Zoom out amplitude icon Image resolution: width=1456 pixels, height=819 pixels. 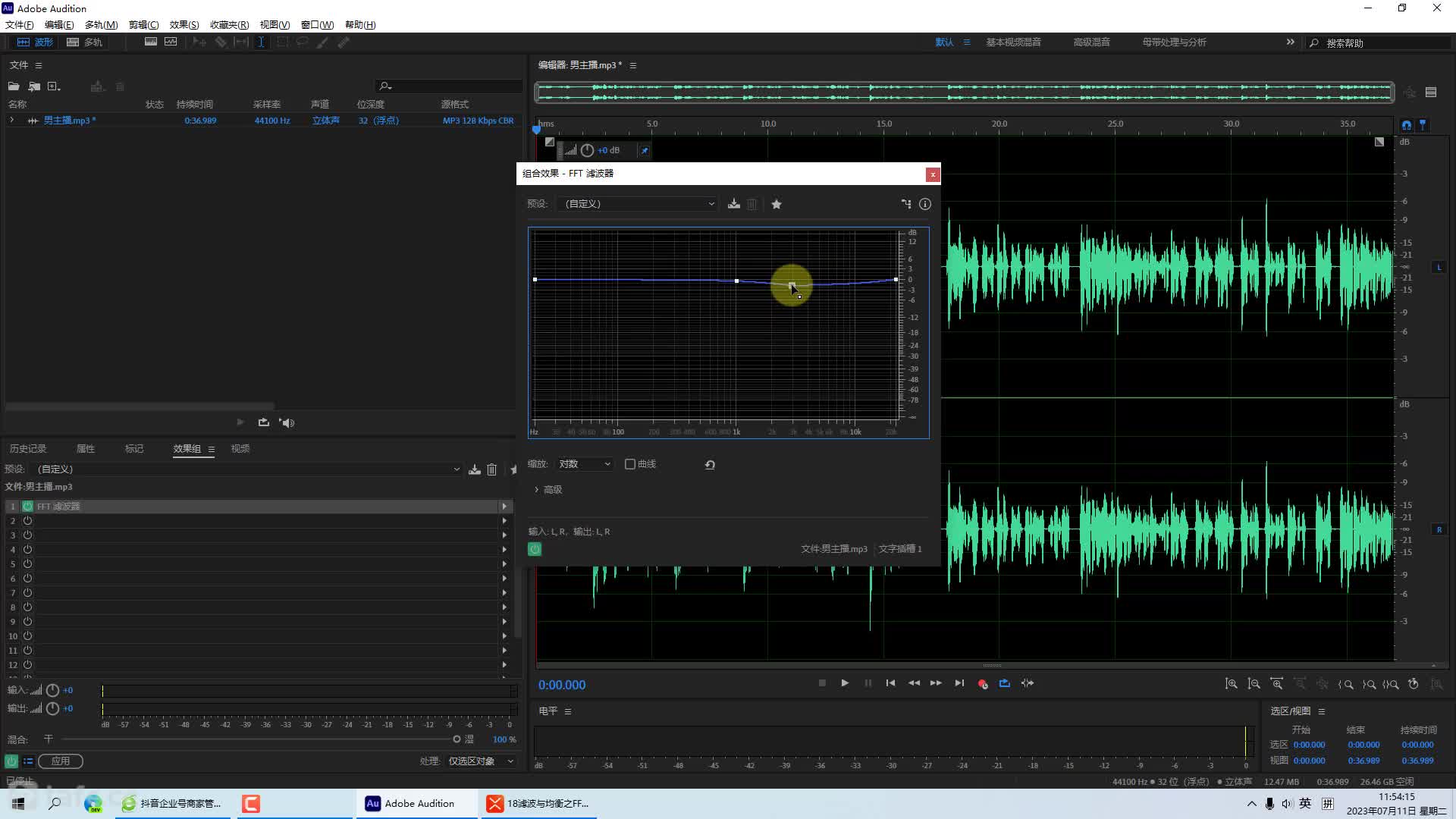click(1254, 684)
